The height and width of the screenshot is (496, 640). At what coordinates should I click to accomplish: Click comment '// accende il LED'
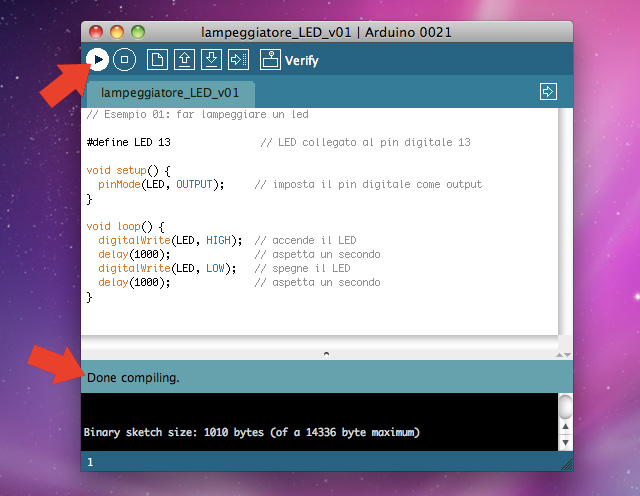click(305, 240)
